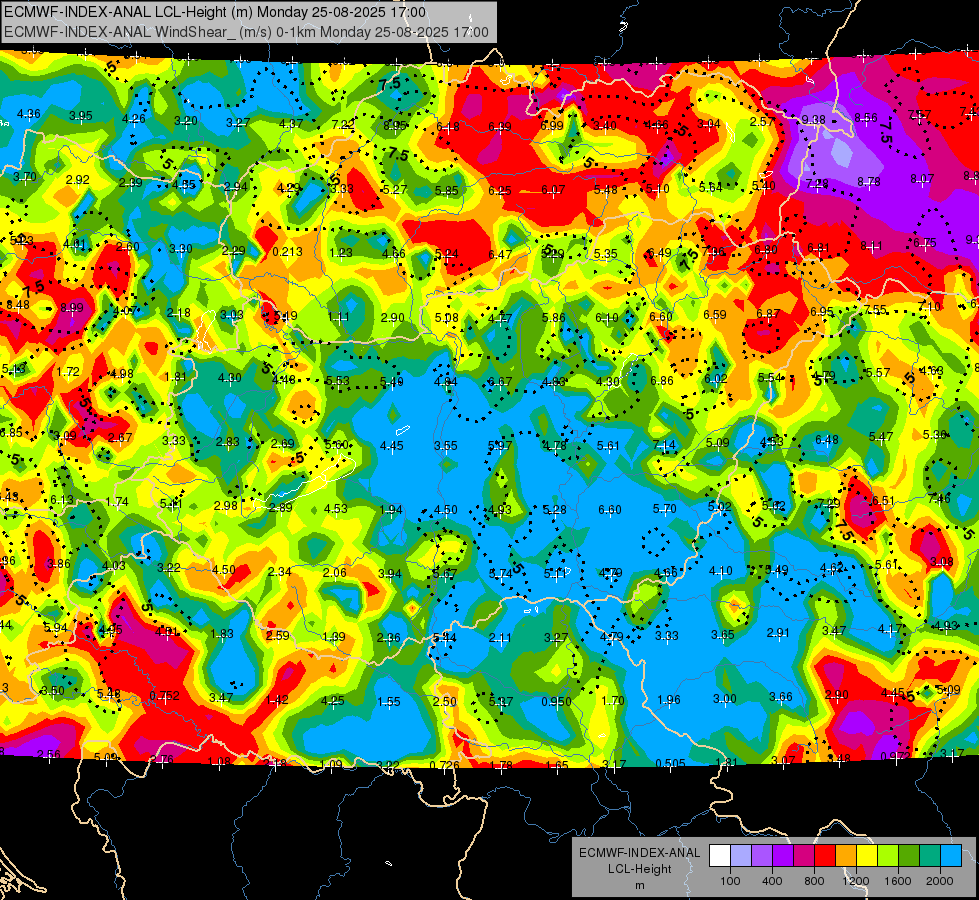Click the LCL-Height title line
Image resolution: width=979 pixels, height=900 pixels.
[x=215, y=12]
